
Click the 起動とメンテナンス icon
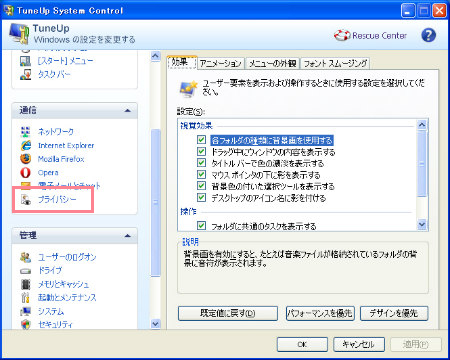tap(25, 297)
